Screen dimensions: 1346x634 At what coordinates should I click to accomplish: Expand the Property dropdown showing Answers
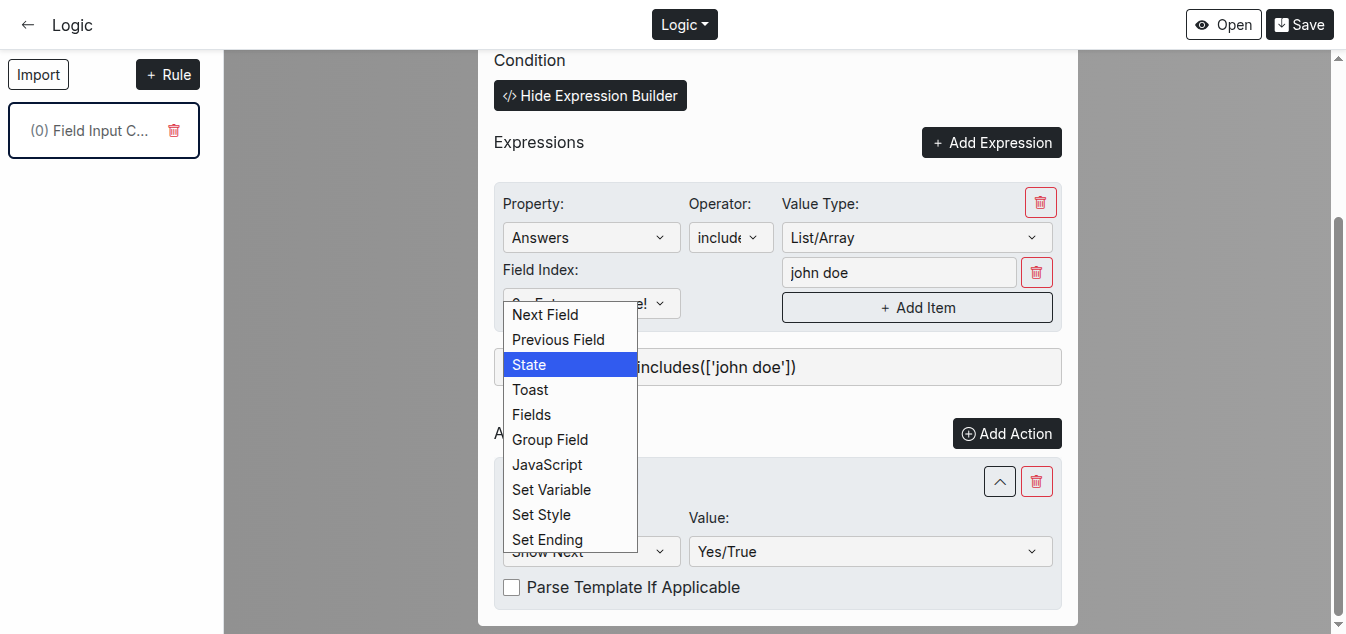pyautogui.click(x=588, y=238)
